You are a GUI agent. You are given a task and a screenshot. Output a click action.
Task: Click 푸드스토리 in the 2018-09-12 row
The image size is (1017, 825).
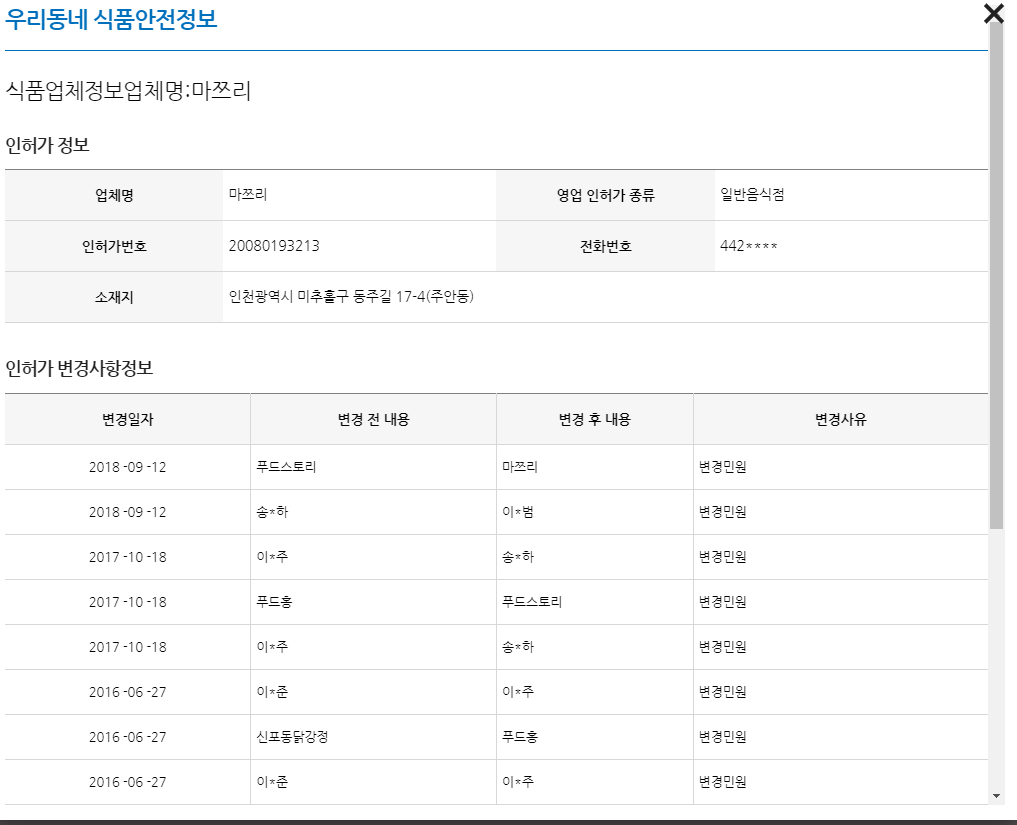click(286, 466)
